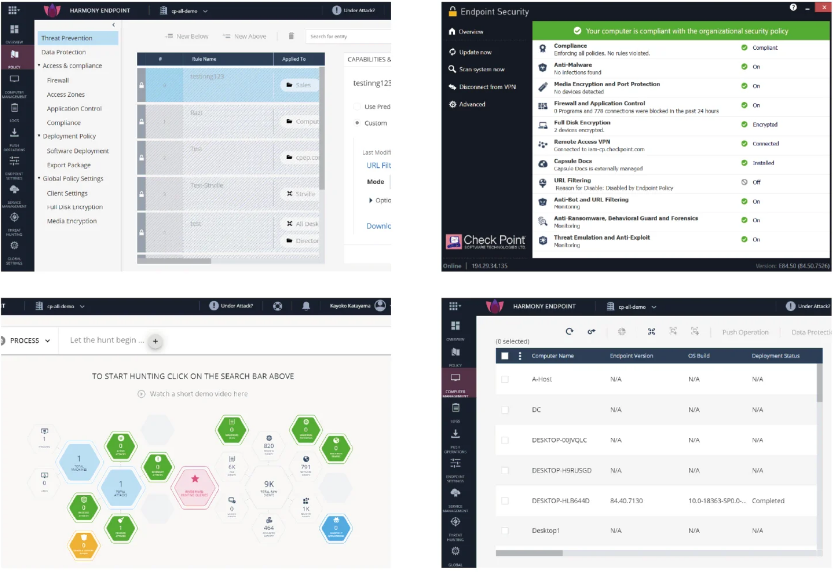Image resolution: width=833 pixels, height=579 pixels.
Task: Open the notifications bell in threat hunting header
Action: point(306,306)
